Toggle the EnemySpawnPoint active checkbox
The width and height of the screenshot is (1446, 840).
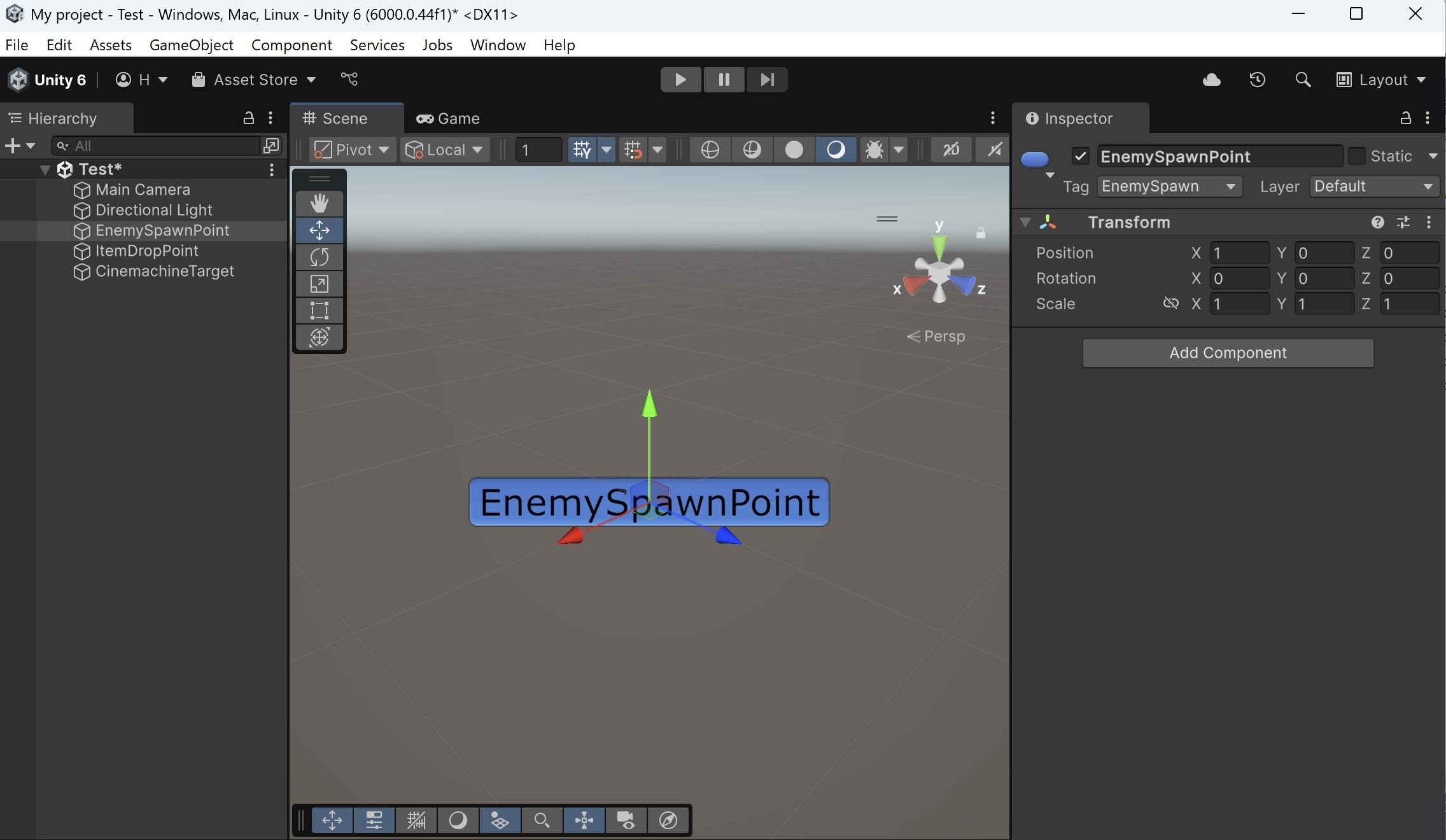(1080, 156)
